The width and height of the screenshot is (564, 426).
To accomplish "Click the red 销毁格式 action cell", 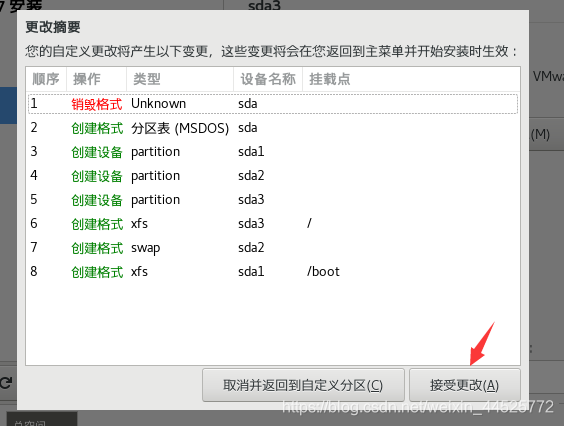I will [x=97, y=104].
